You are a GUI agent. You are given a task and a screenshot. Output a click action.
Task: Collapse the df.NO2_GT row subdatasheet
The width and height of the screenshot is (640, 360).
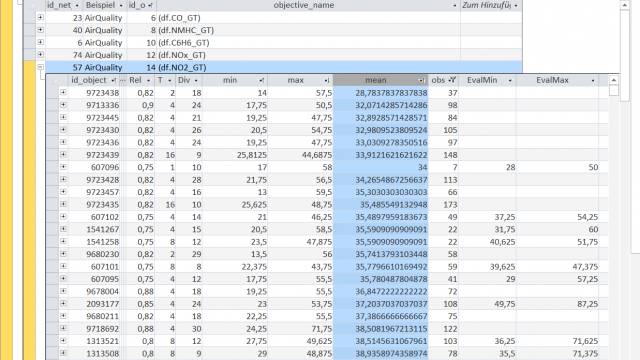click(40, 67)
